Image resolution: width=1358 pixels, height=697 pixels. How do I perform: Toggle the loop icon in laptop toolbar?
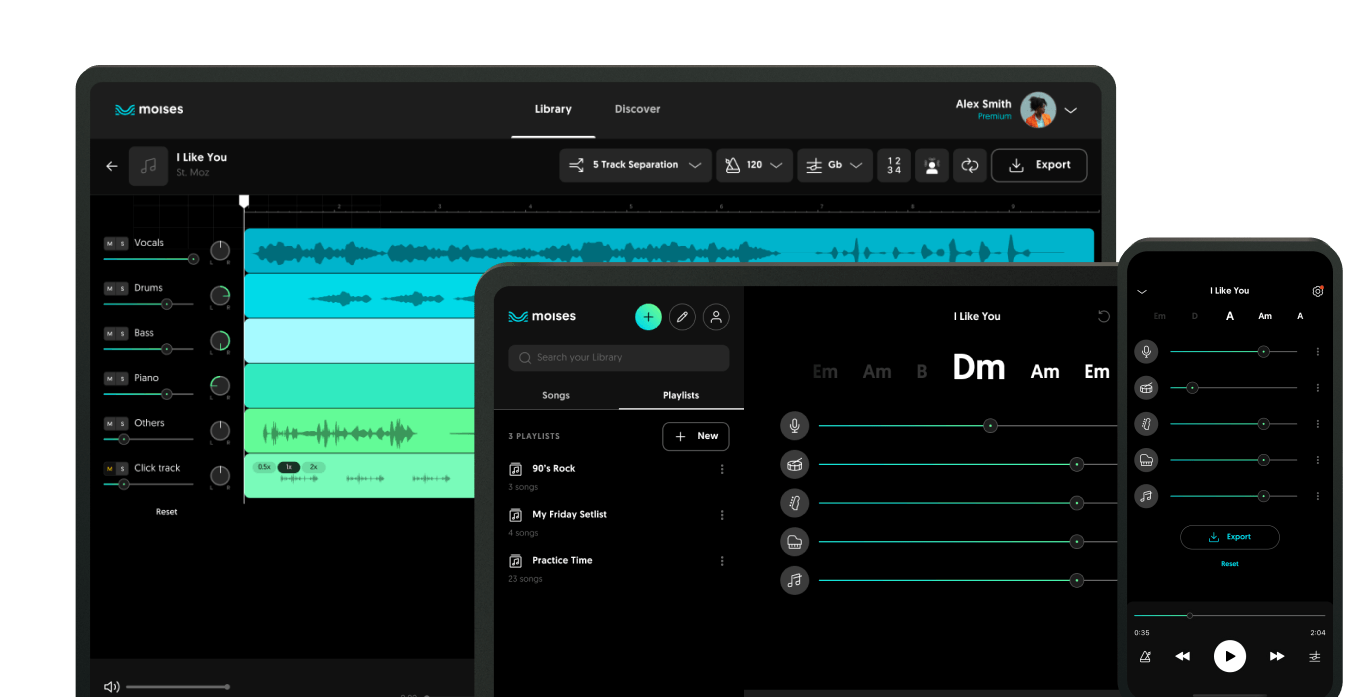(970, 165)
